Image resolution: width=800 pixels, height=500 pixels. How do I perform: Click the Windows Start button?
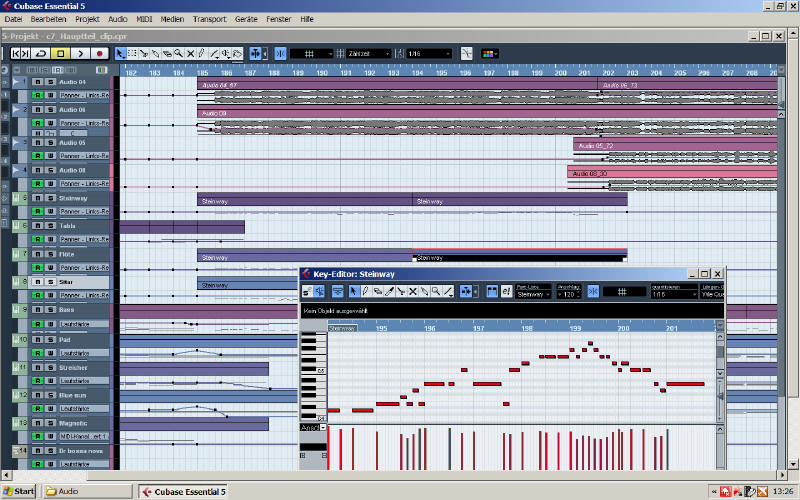point(19,491)
